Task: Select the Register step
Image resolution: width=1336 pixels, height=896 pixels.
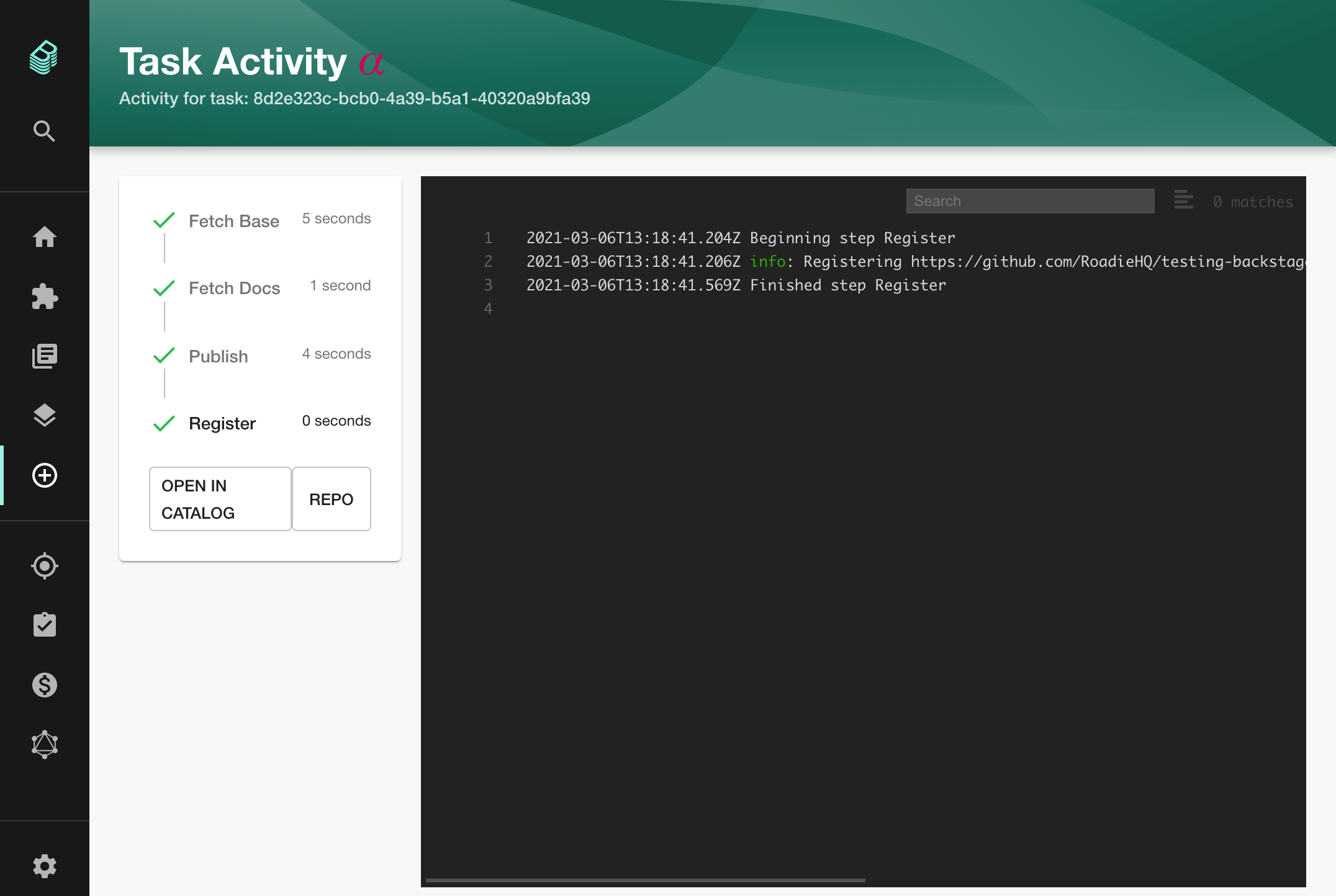Action: (222, 423)
